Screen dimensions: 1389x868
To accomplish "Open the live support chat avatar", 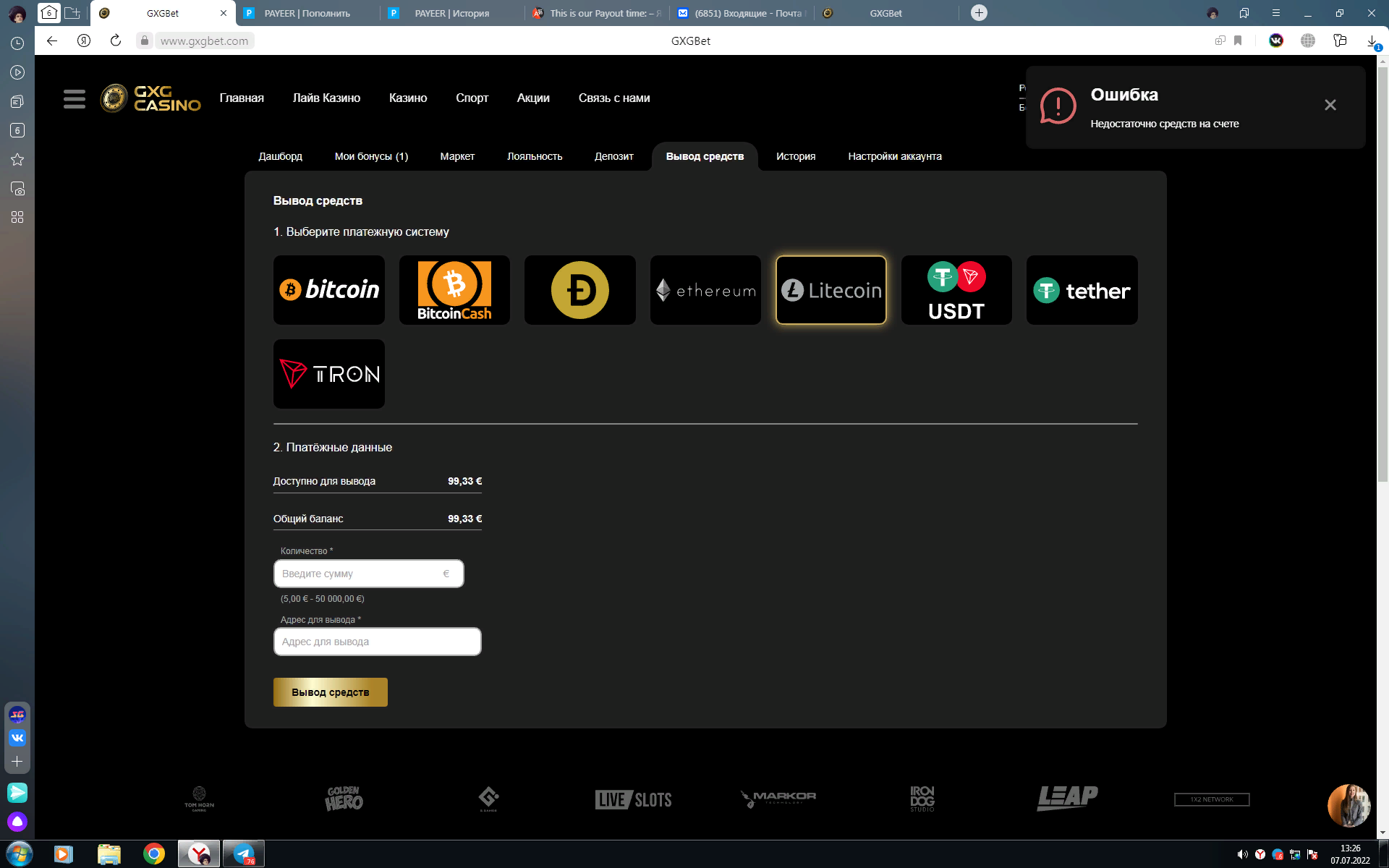I will [1348, 805].
